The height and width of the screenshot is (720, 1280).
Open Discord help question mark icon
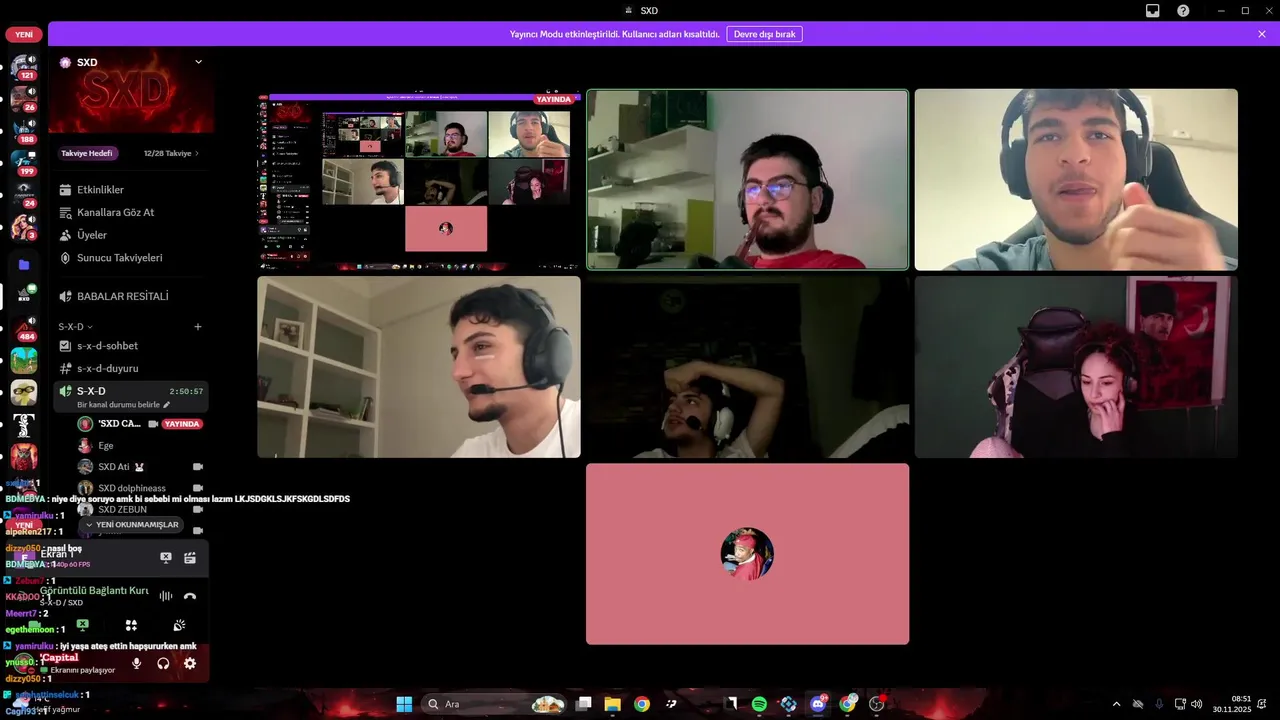[x=1183, y=11]
